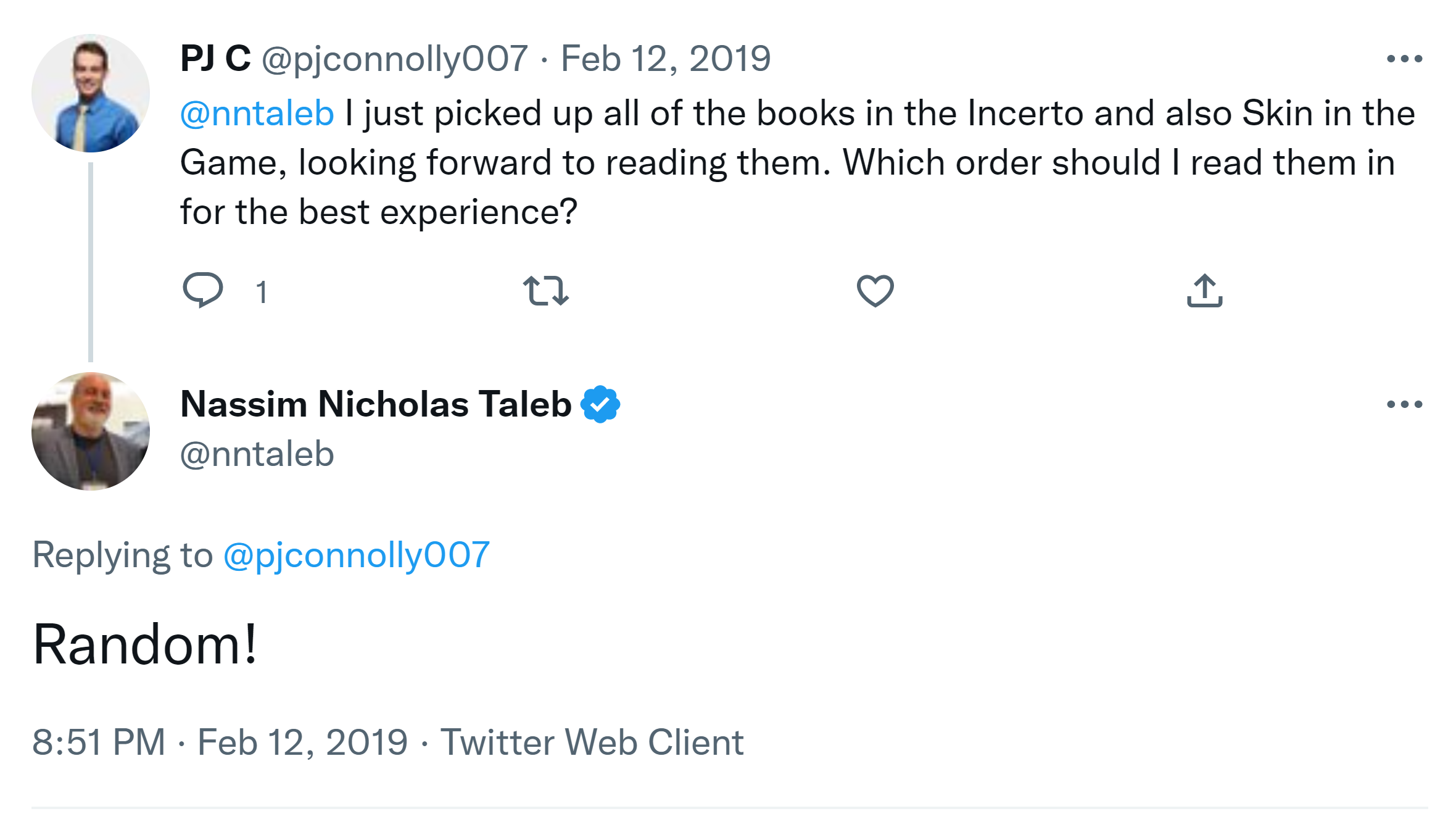Retweet PJ C's tweet
The height and width of the screenshot is (827, 1456).
tap(545, 291)
